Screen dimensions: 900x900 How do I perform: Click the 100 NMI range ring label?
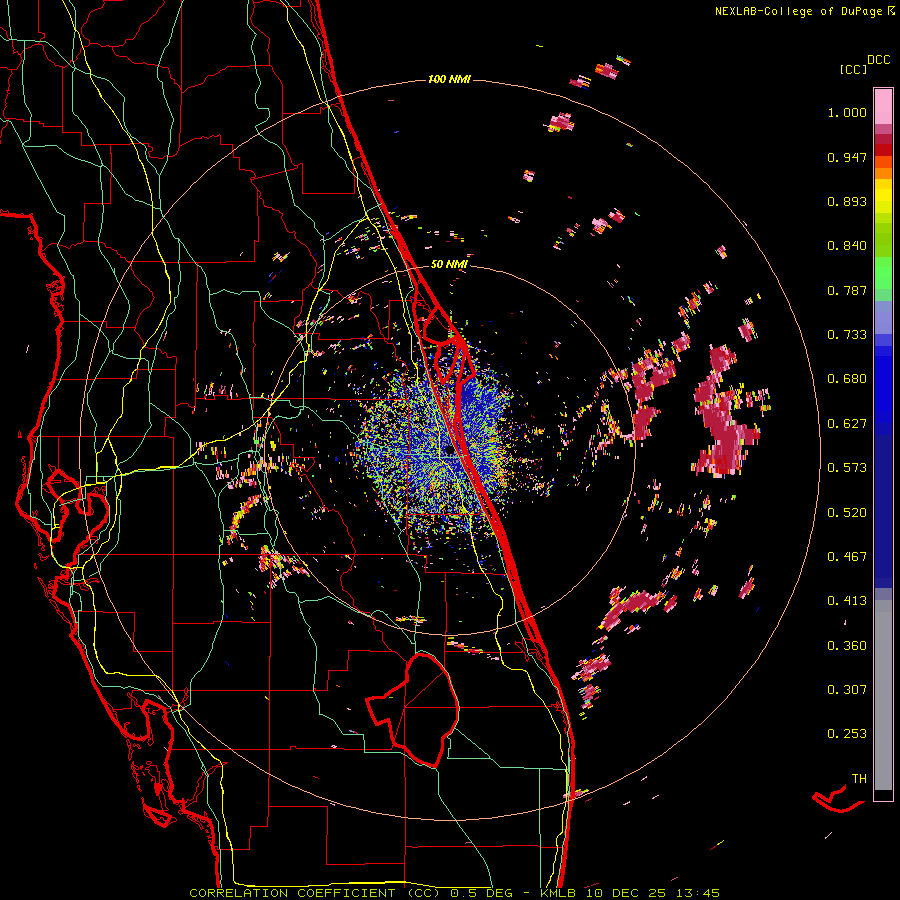(x=449, y=79)
